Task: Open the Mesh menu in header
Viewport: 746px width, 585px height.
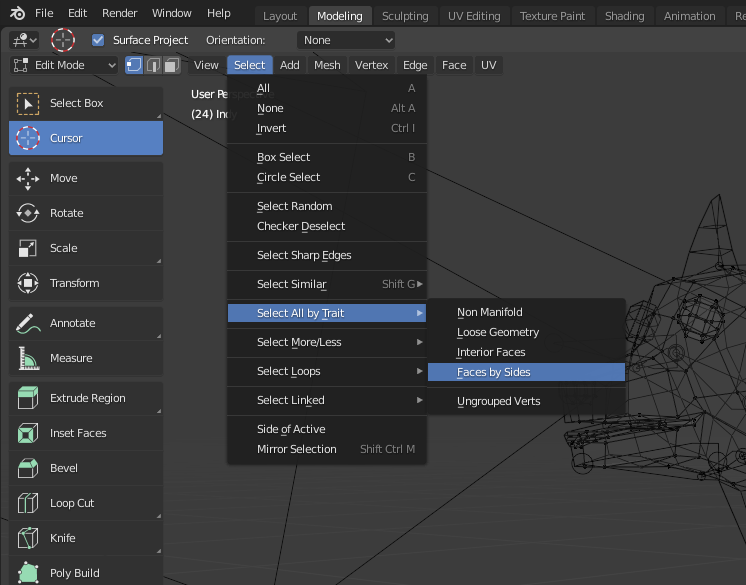Action: click(327, 65)
